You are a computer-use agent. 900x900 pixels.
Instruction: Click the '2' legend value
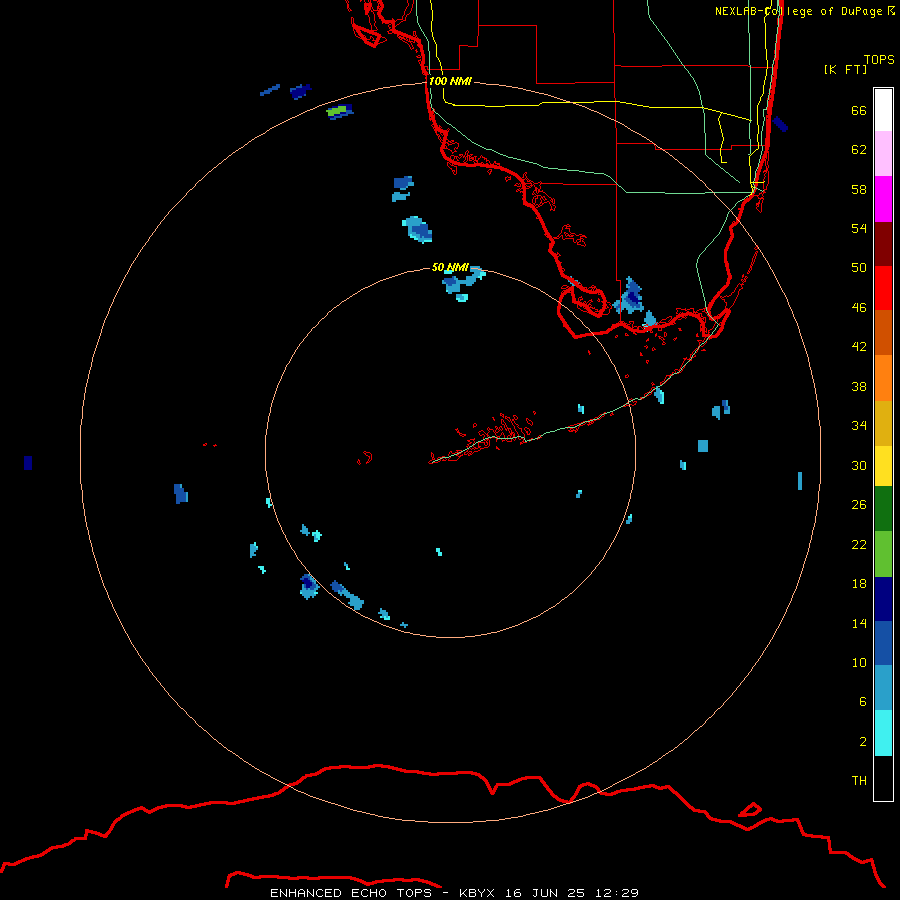tap(863, 742)
